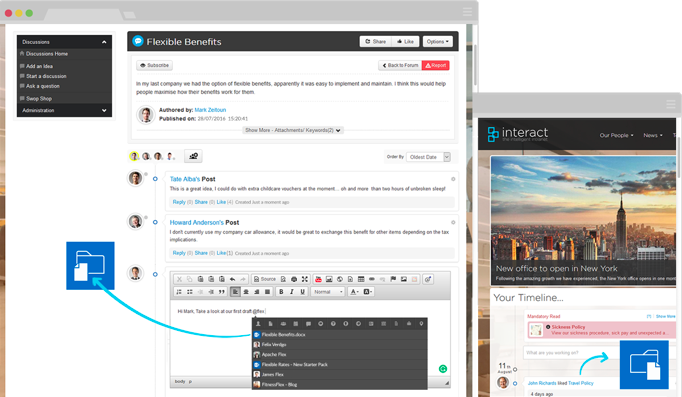Image resolution: width=682 pixels, height=397 pixels.
Task: Click the add participants icon
Action: click(x=194, y=156)
